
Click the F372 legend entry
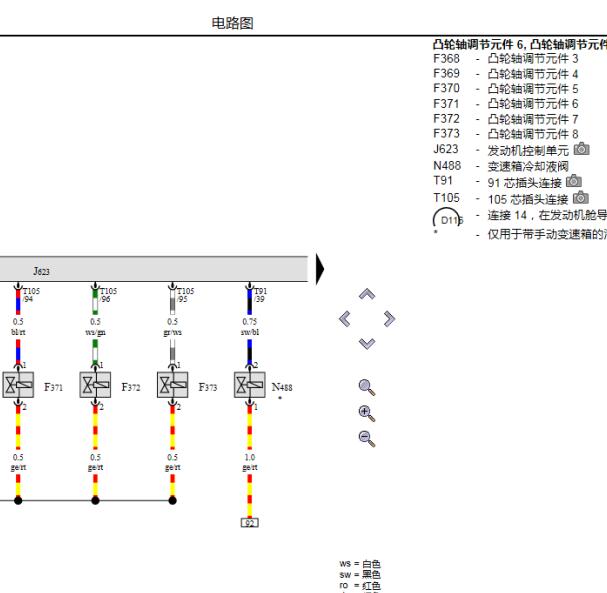[506, 119]
